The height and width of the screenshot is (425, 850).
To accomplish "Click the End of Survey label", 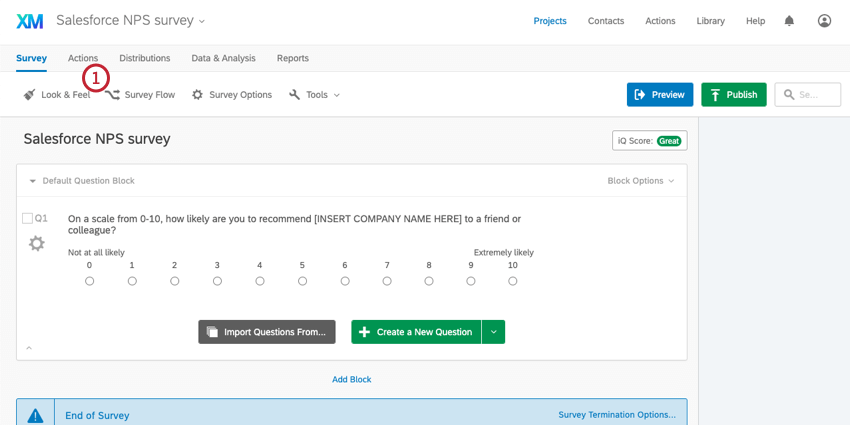I will point(98,416).
